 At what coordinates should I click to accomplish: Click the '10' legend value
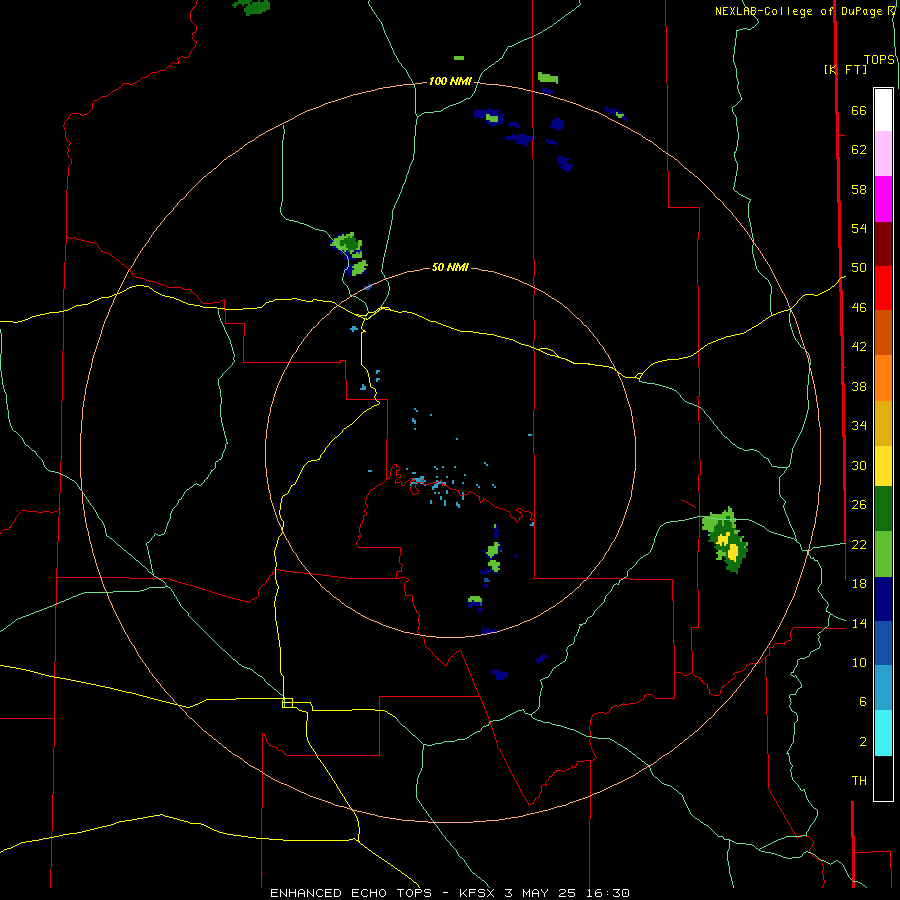point(859,663)
